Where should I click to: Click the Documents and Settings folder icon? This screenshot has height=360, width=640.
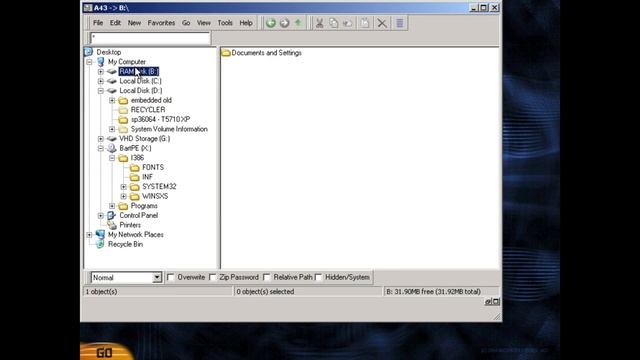[x=226, y=53]
